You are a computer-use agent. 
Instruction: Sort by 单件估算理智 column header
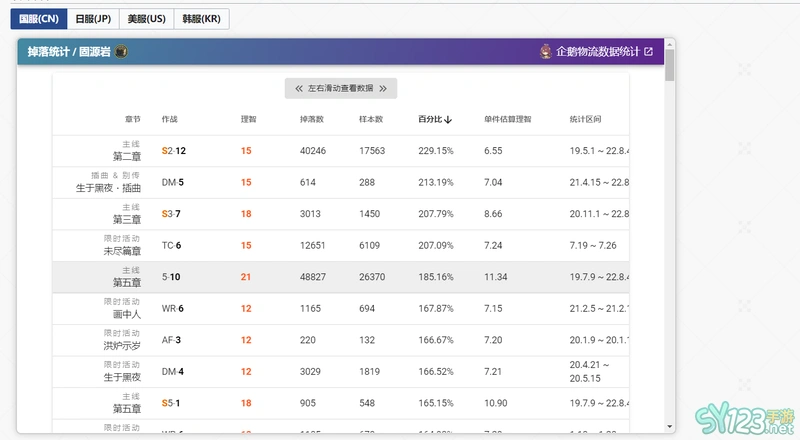click(507, 120)
